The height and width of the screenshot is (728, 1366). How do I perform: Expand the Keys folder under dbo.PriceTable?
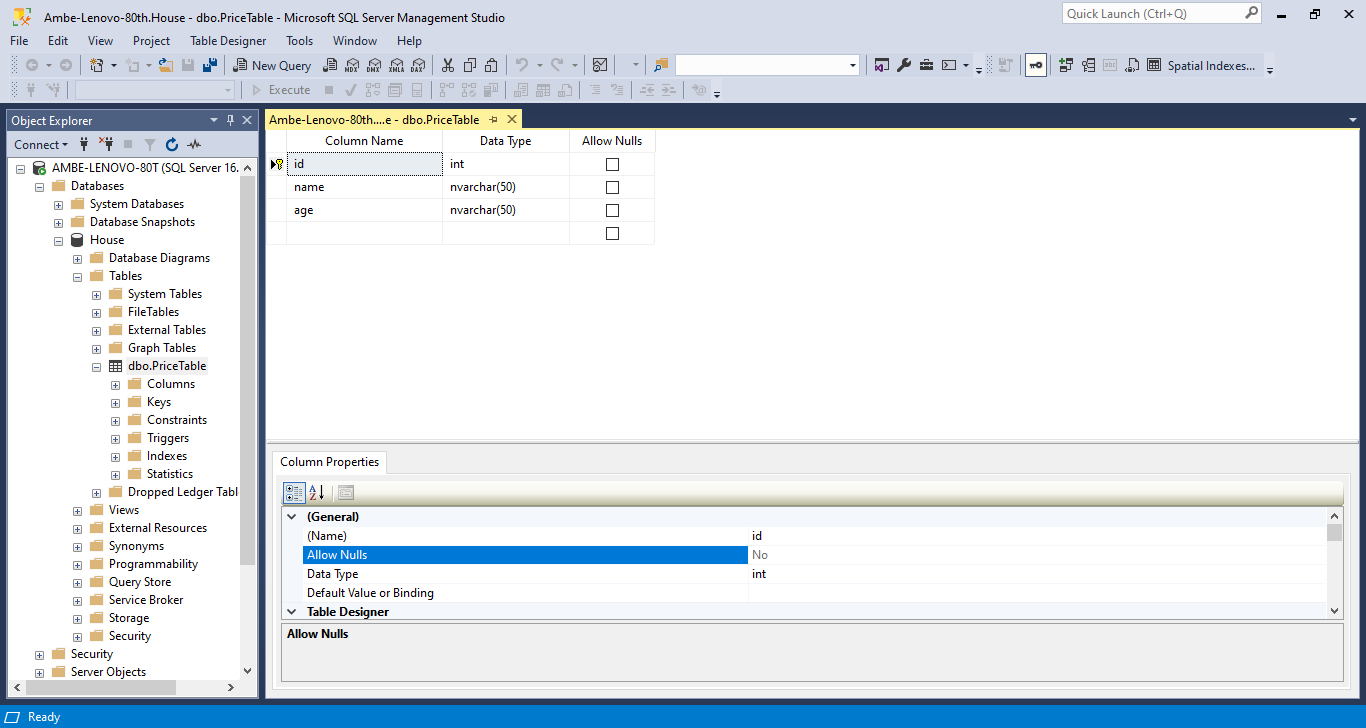[x=115, y=402]
